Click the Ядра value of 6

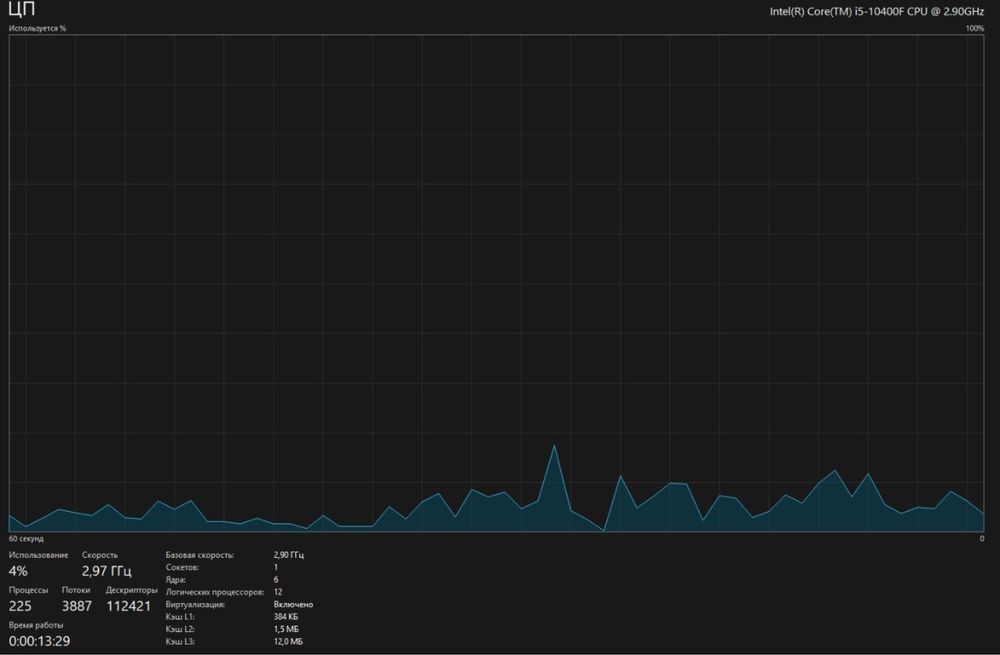pyautogui.click(x=276, y=580)
